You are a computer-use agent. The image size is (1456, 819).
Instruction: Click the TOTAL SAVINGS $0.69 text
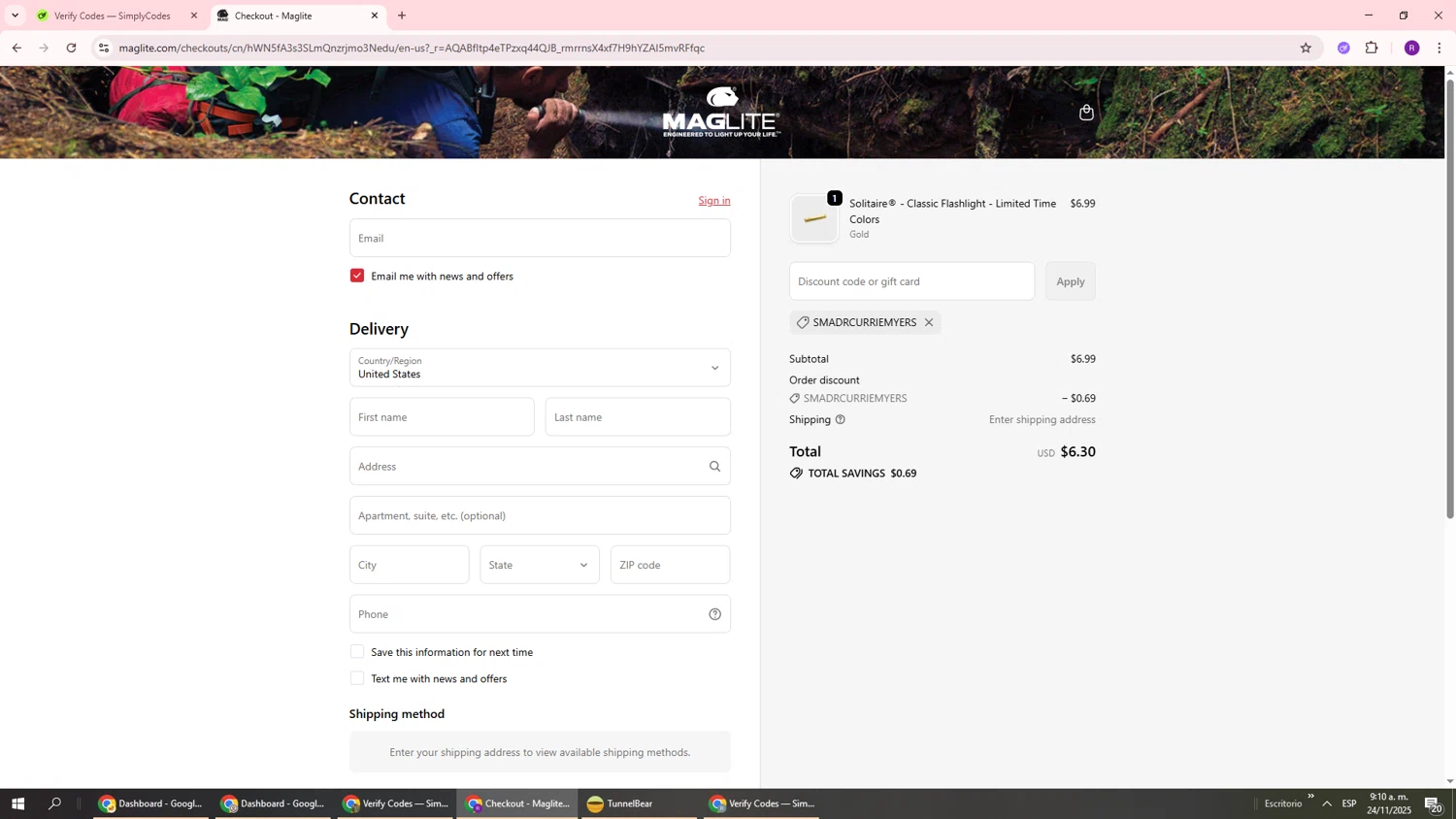tap(862, 474)
